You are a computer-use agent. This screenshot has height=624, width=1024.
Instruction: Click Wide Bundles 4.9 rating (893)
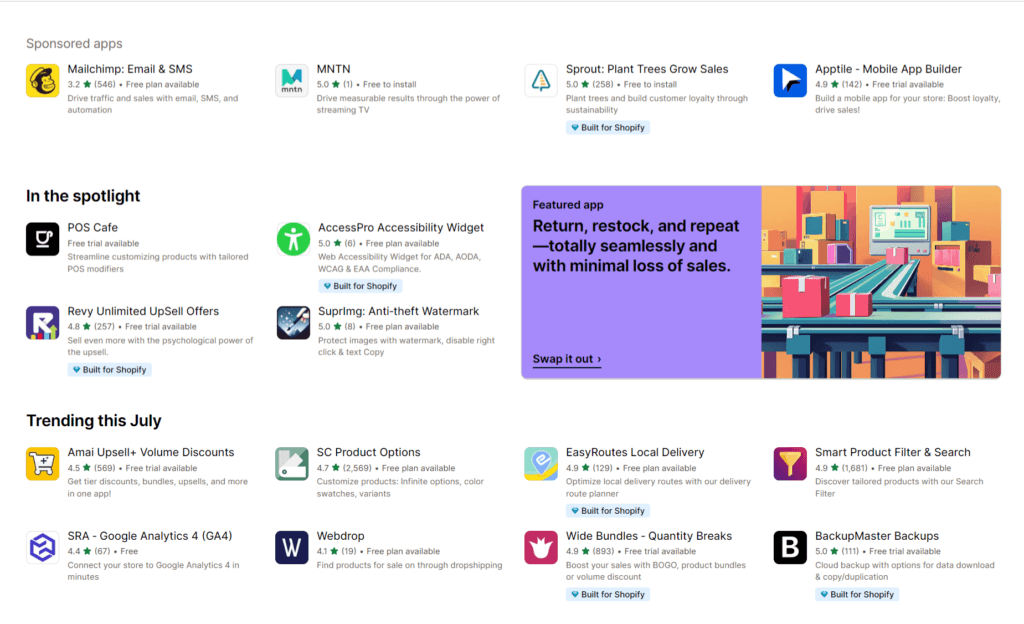point(590,551)
